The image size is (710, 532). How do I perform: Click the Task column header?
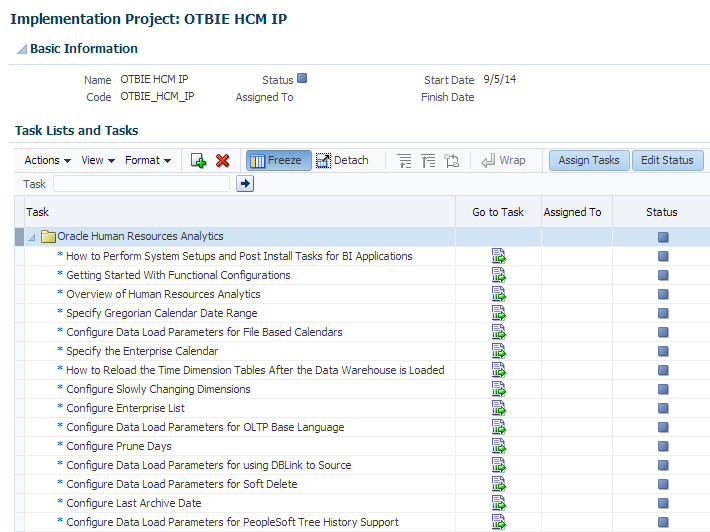[240, 212]
